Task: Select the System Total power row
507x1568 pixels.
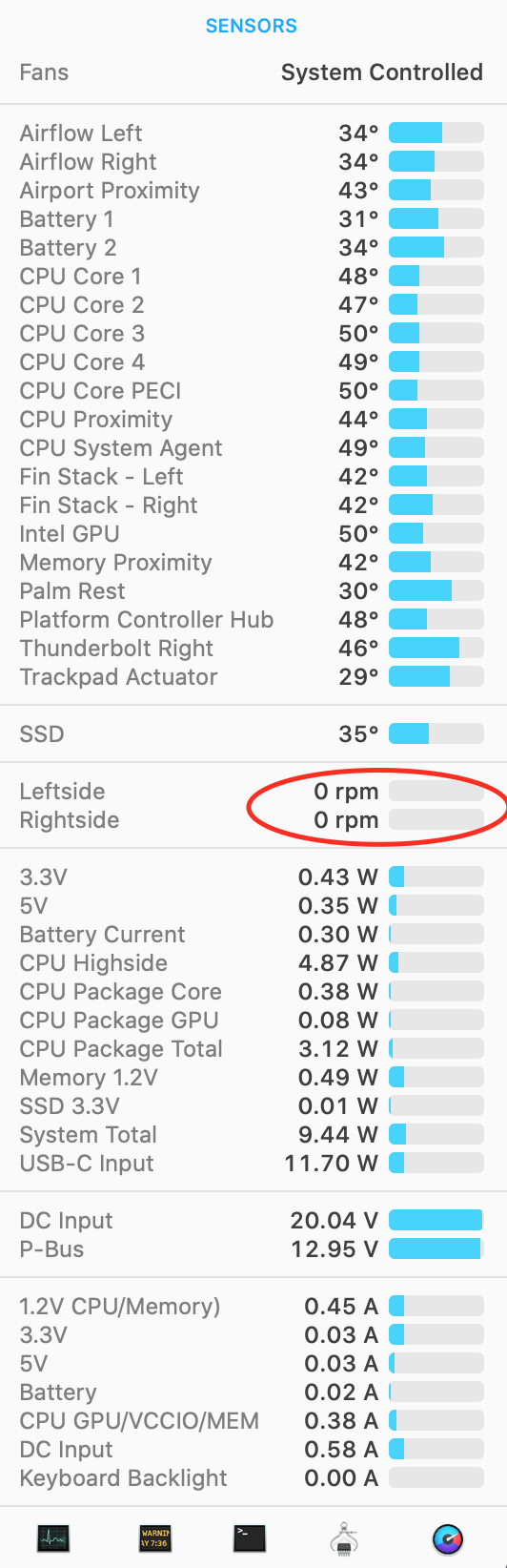Action: click(x=253, y=1135)
